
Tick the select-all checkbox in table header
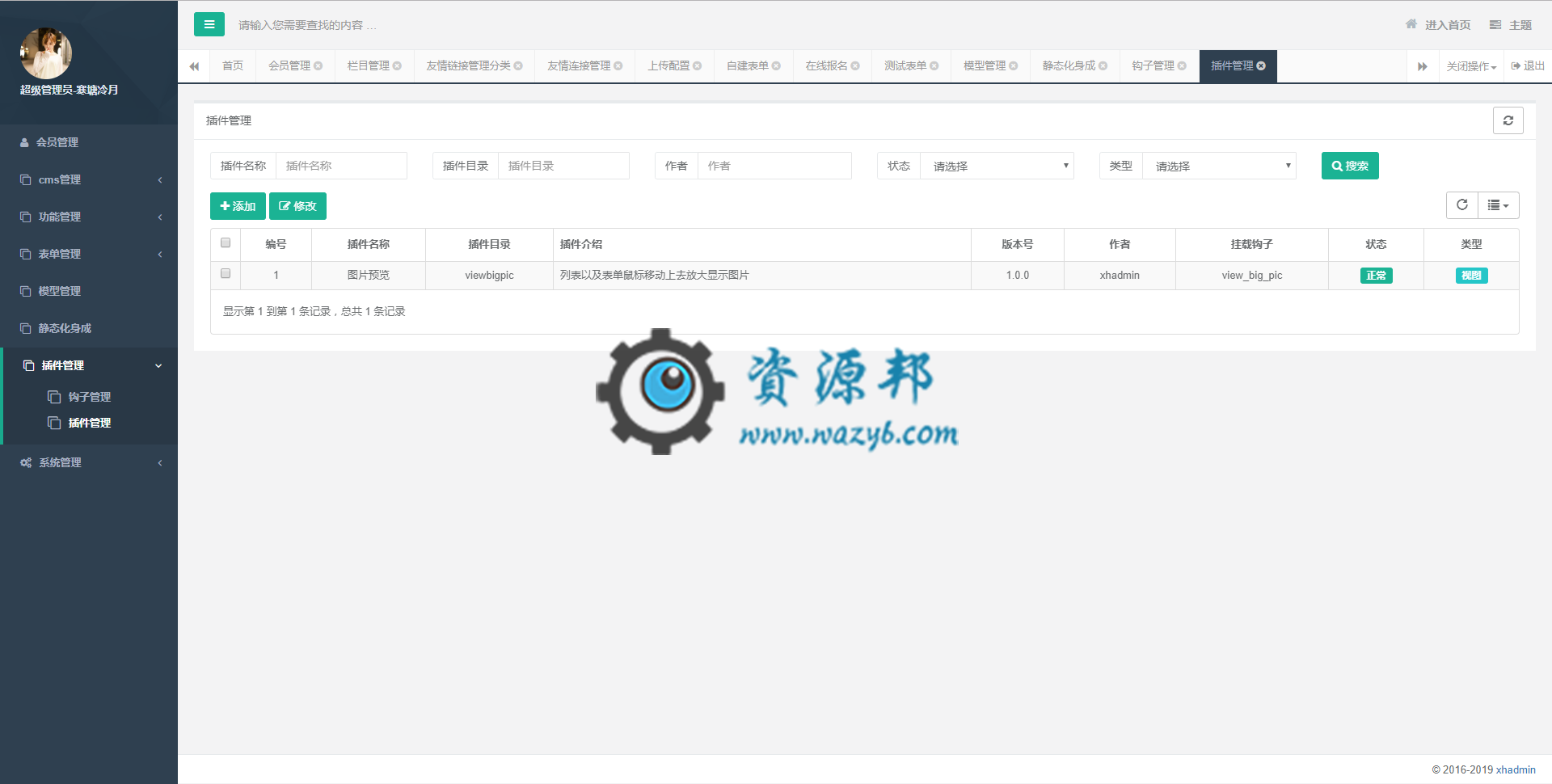226,242
